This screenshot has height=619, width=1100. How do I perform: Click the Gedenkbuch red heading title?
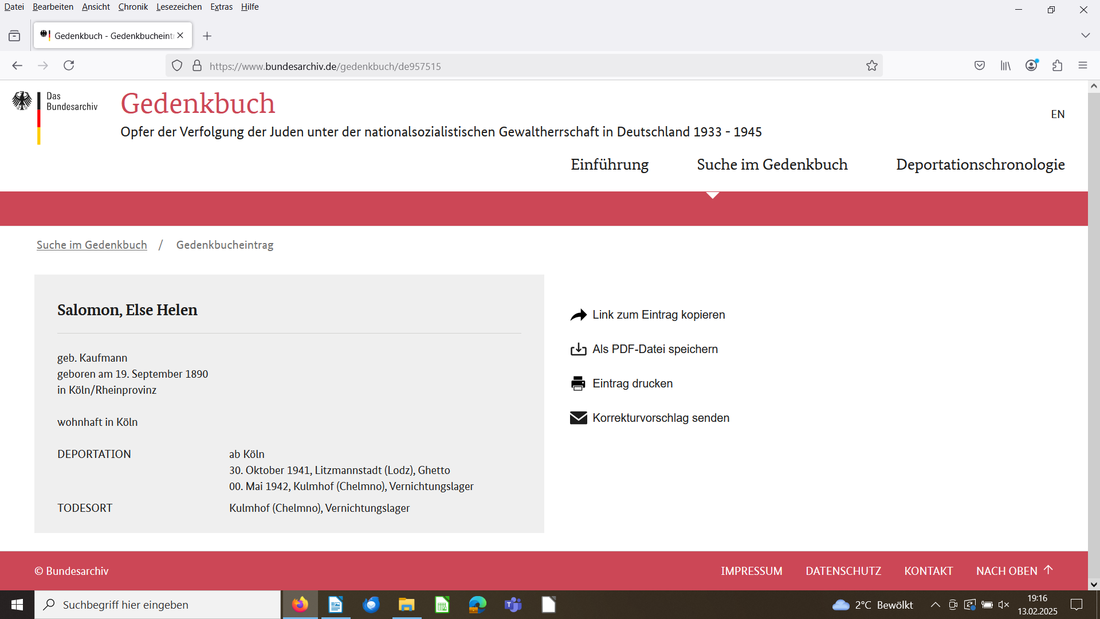[198, 103]
